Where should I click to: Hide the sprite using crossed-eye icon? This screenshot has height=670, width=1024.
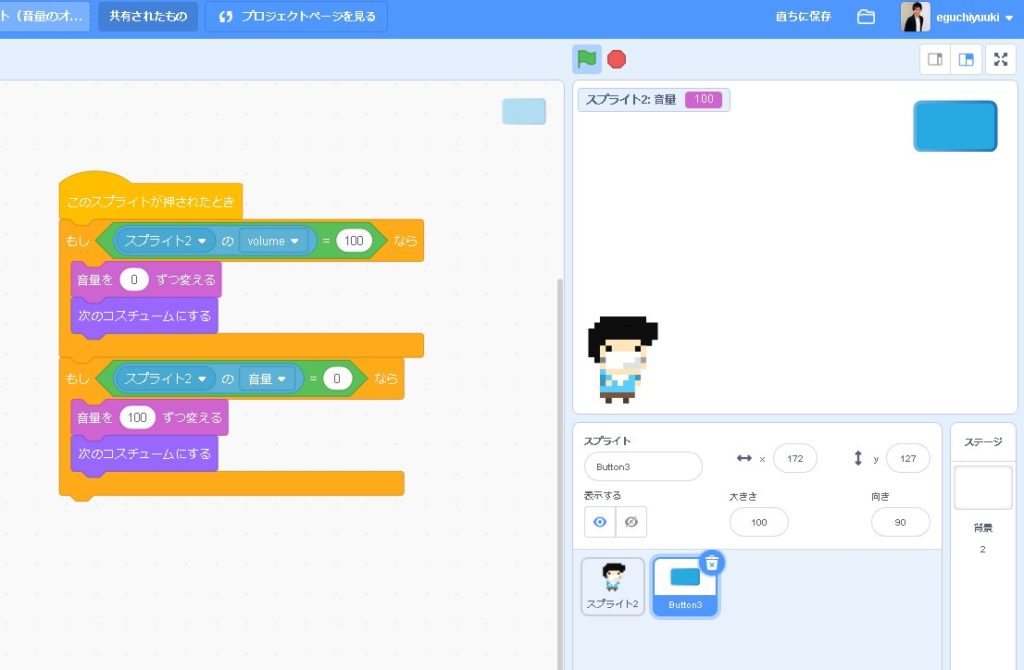click(x=631, y=522)
